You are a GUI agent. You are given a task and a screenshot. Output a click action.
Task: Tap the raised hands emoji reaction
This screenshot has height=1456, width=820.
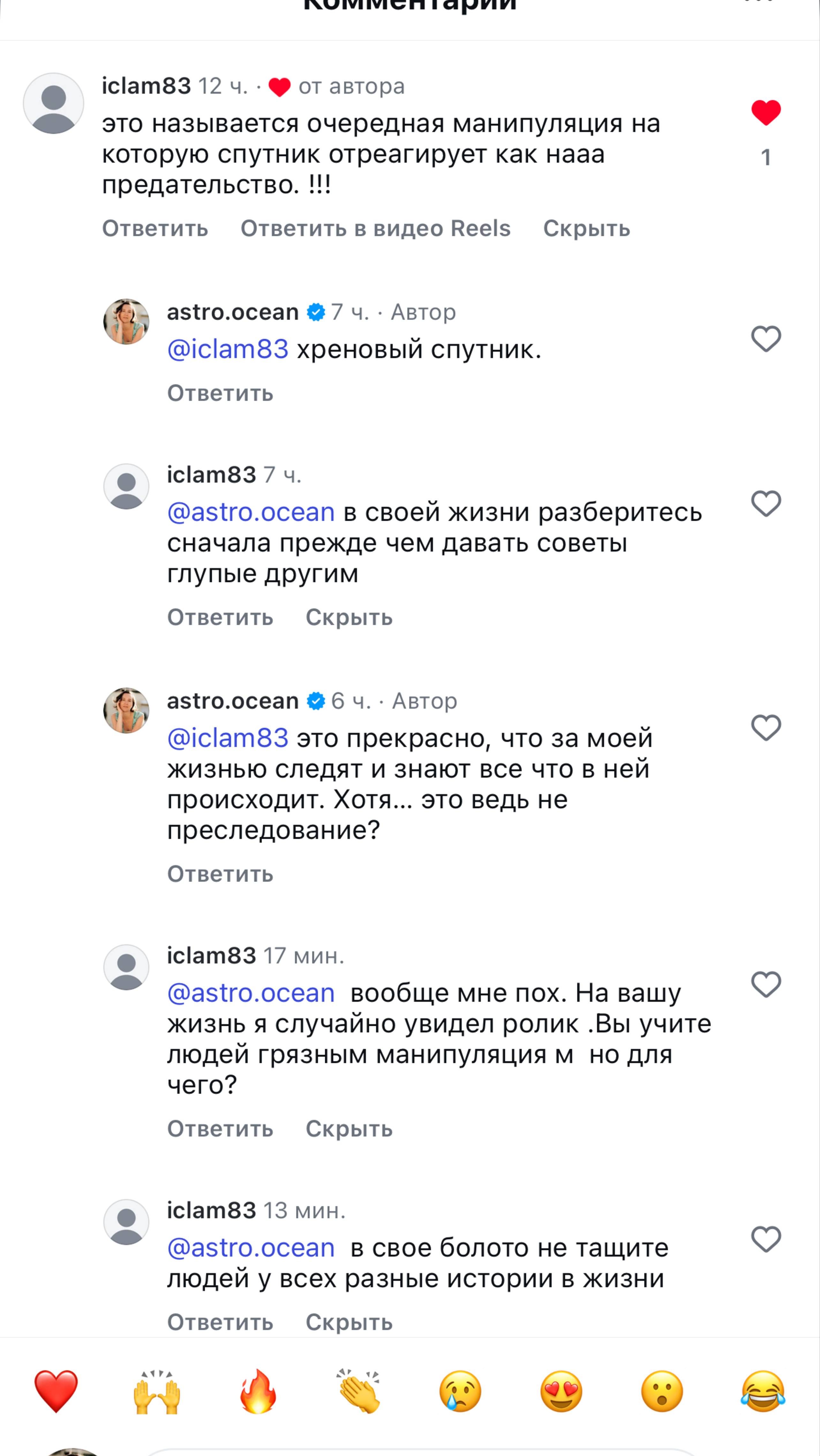[156, 1391]
